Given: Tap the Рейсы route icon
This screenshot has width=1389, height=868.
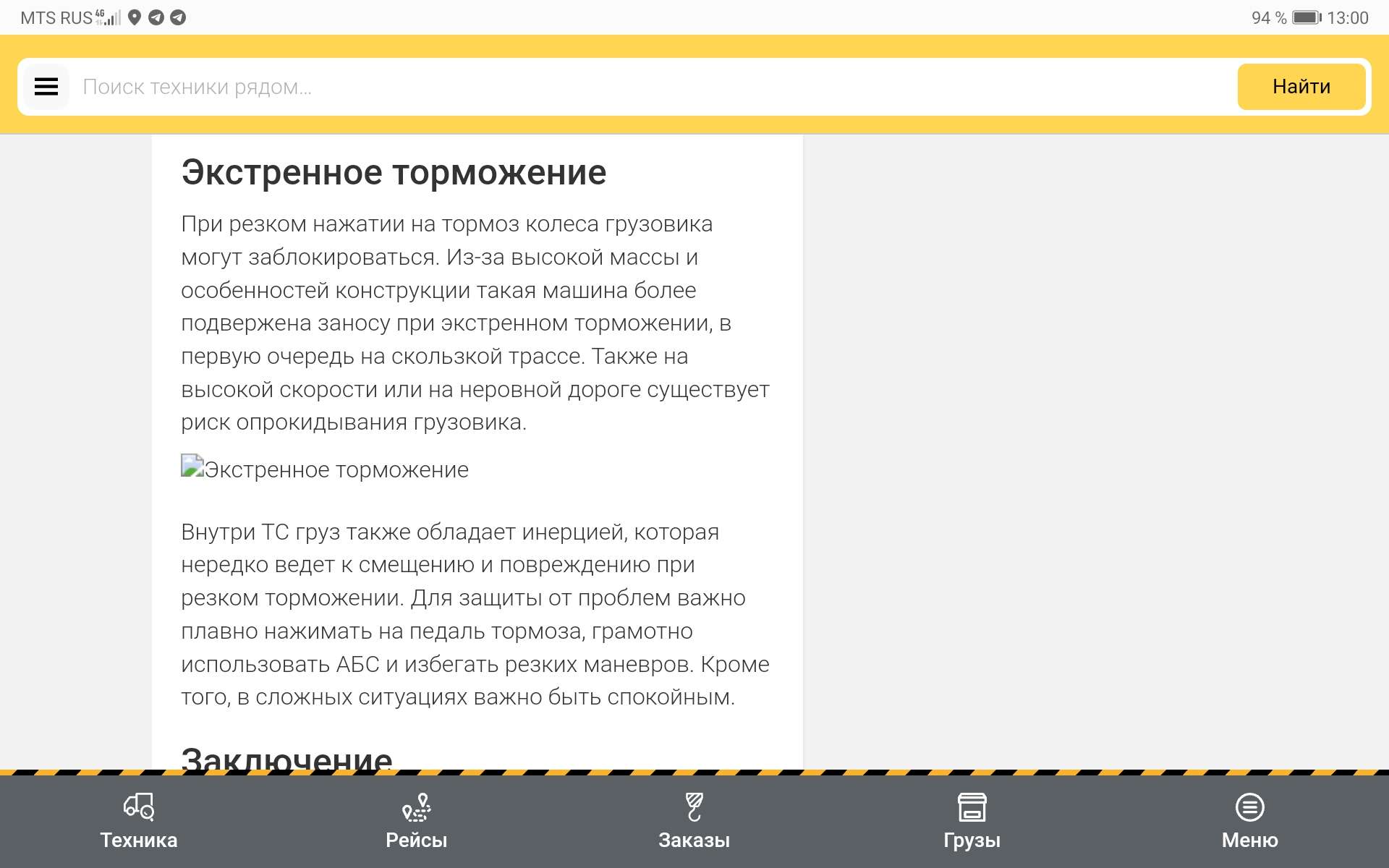Looking at the screenshot, I should (x=417, y=807).
